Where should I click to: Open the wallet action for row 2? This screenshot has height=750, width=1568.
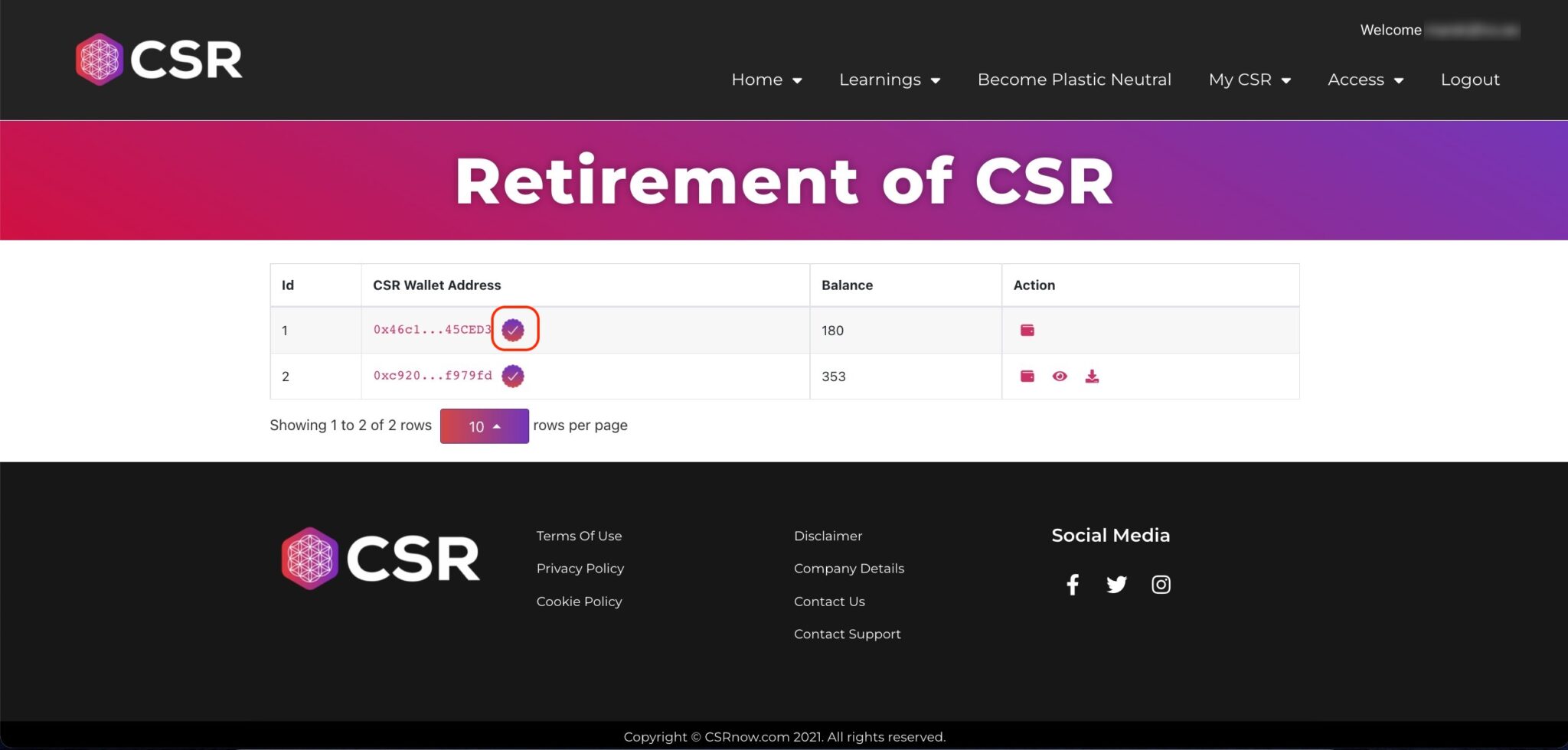point(1027,376)
